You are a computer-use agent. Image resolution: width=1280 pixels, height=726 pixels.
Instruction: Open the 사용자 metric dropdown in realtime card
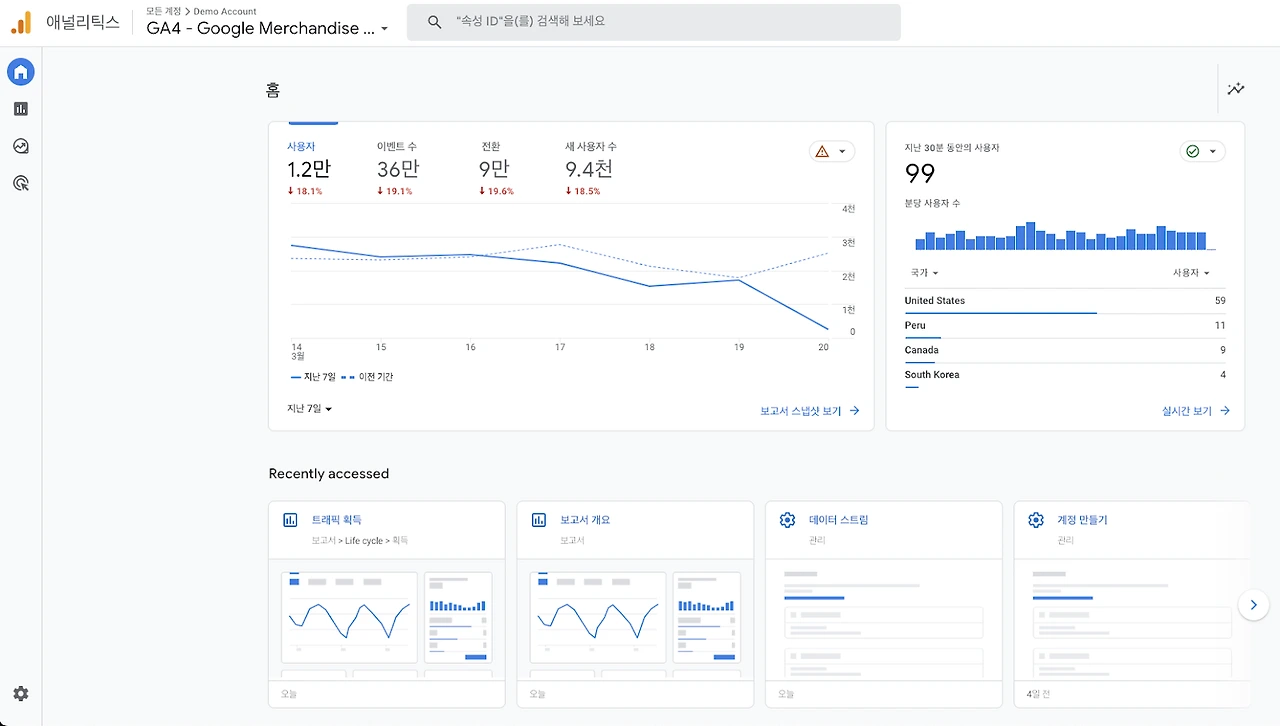(x=1191, y=273)
